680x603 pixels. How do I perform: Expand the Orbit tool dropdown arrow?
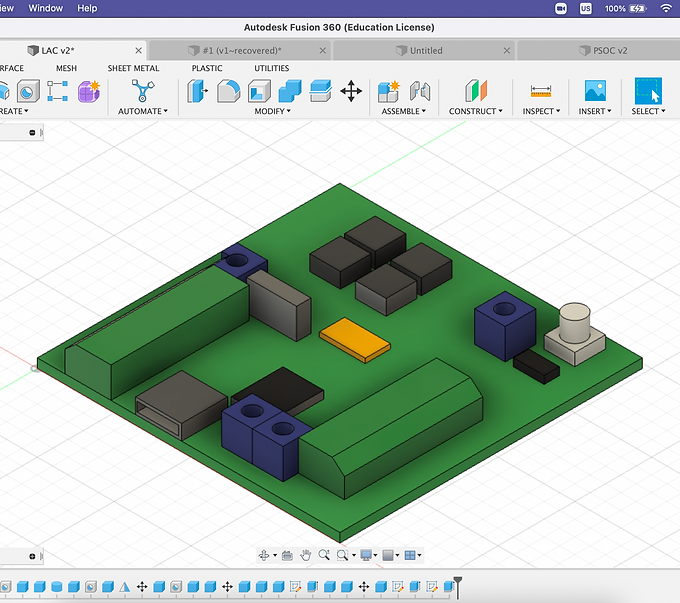(x=275, y=555)
